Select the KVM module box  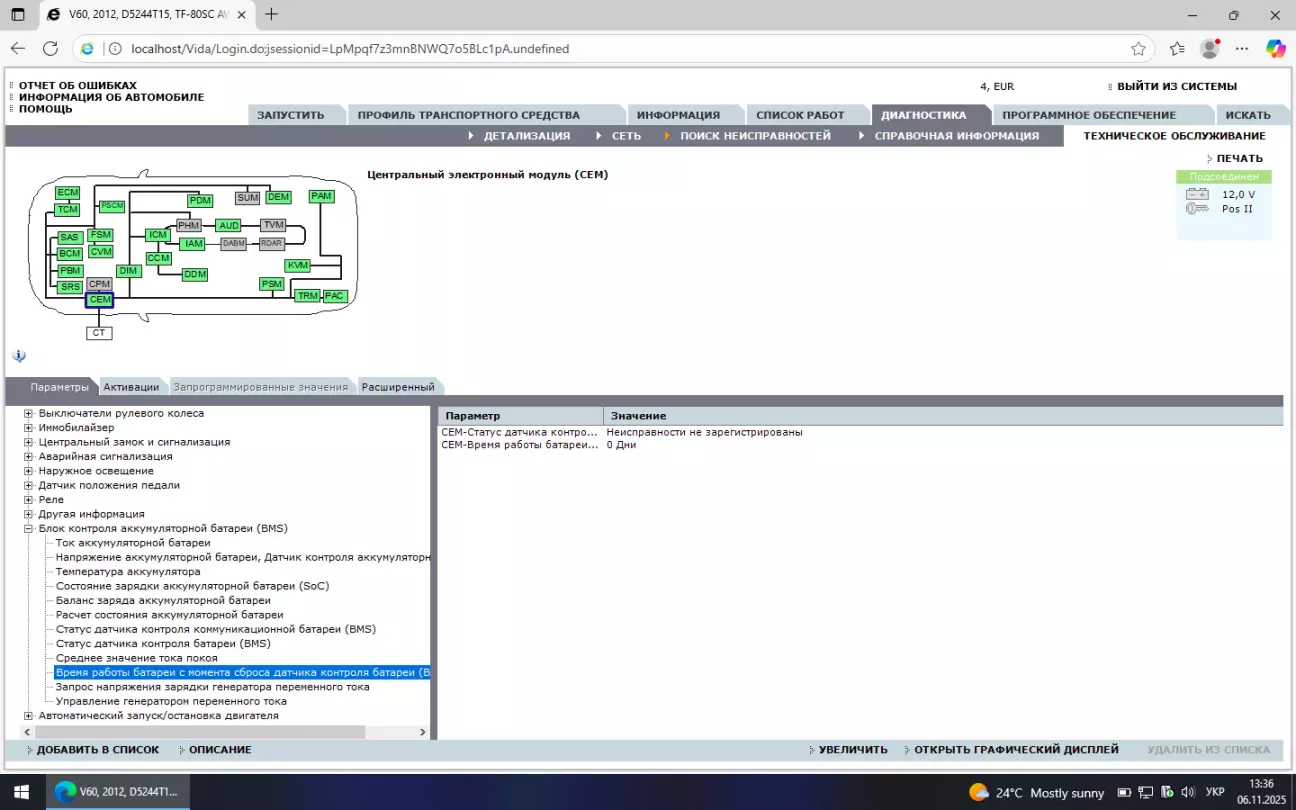pos(297,265)
